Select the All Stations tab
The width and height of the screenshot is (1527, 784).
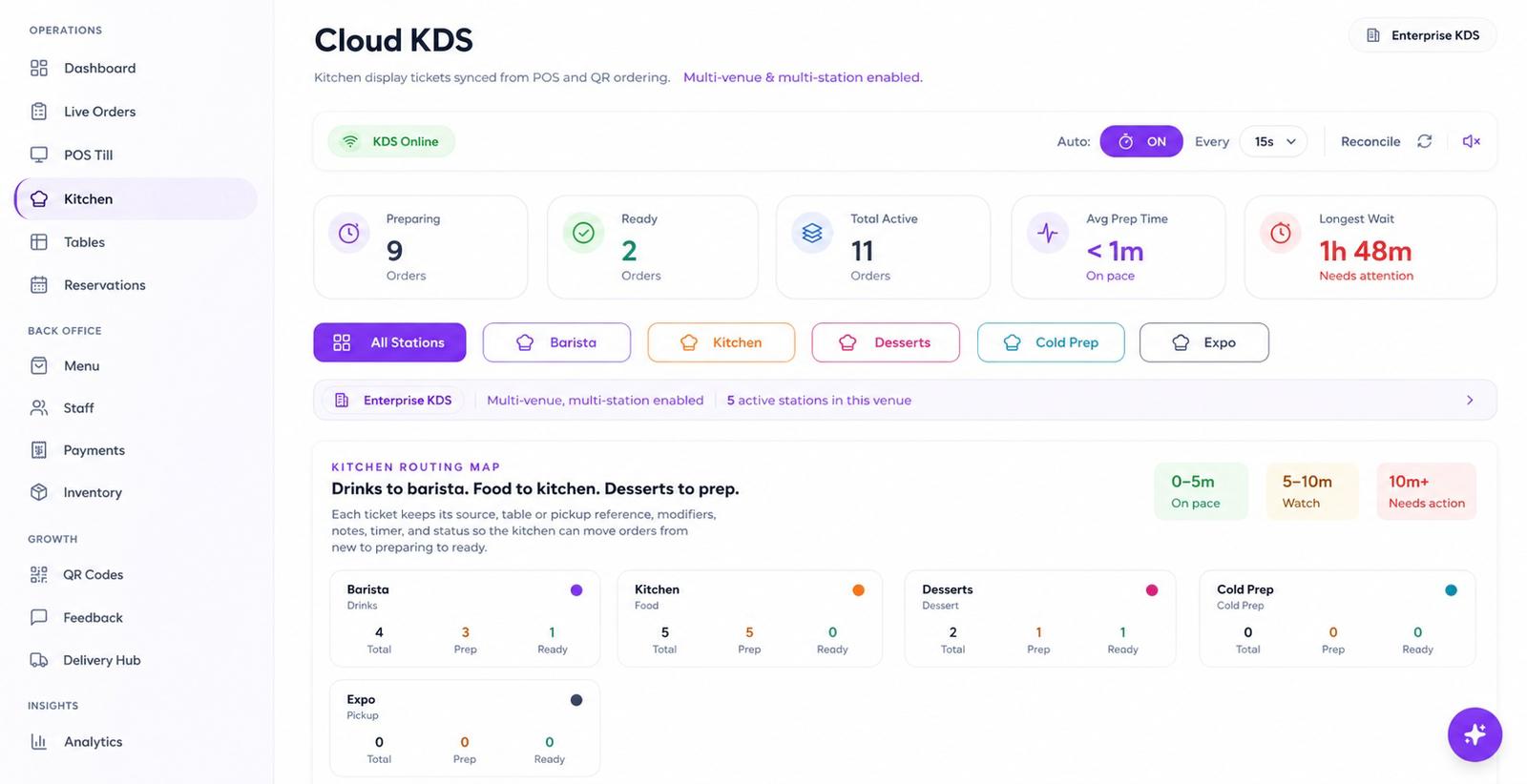click(x=389, y=342)
